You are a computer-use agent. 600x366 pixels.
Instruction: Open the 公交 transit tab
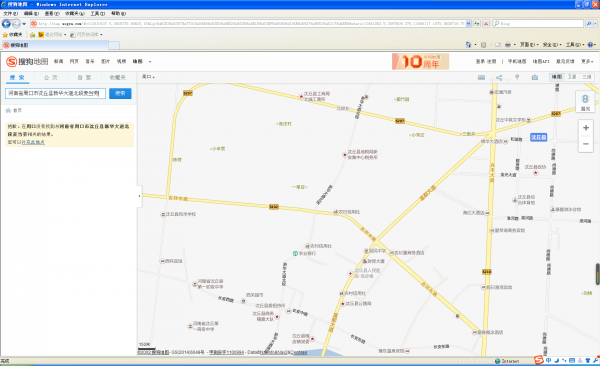pyautogui.click(x=51, y=78)
